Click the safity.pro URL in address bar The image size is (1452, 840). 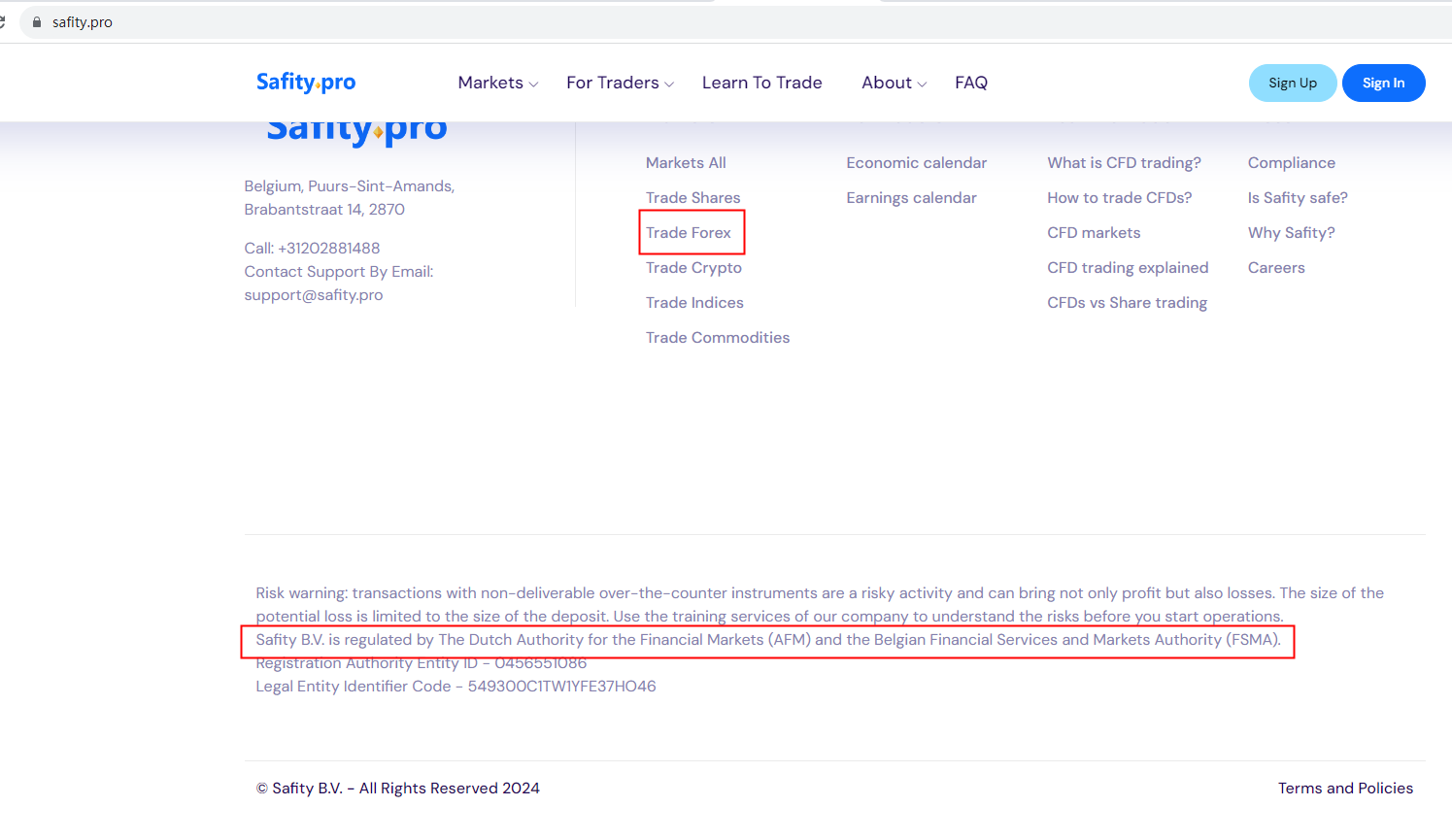point(83,22)
